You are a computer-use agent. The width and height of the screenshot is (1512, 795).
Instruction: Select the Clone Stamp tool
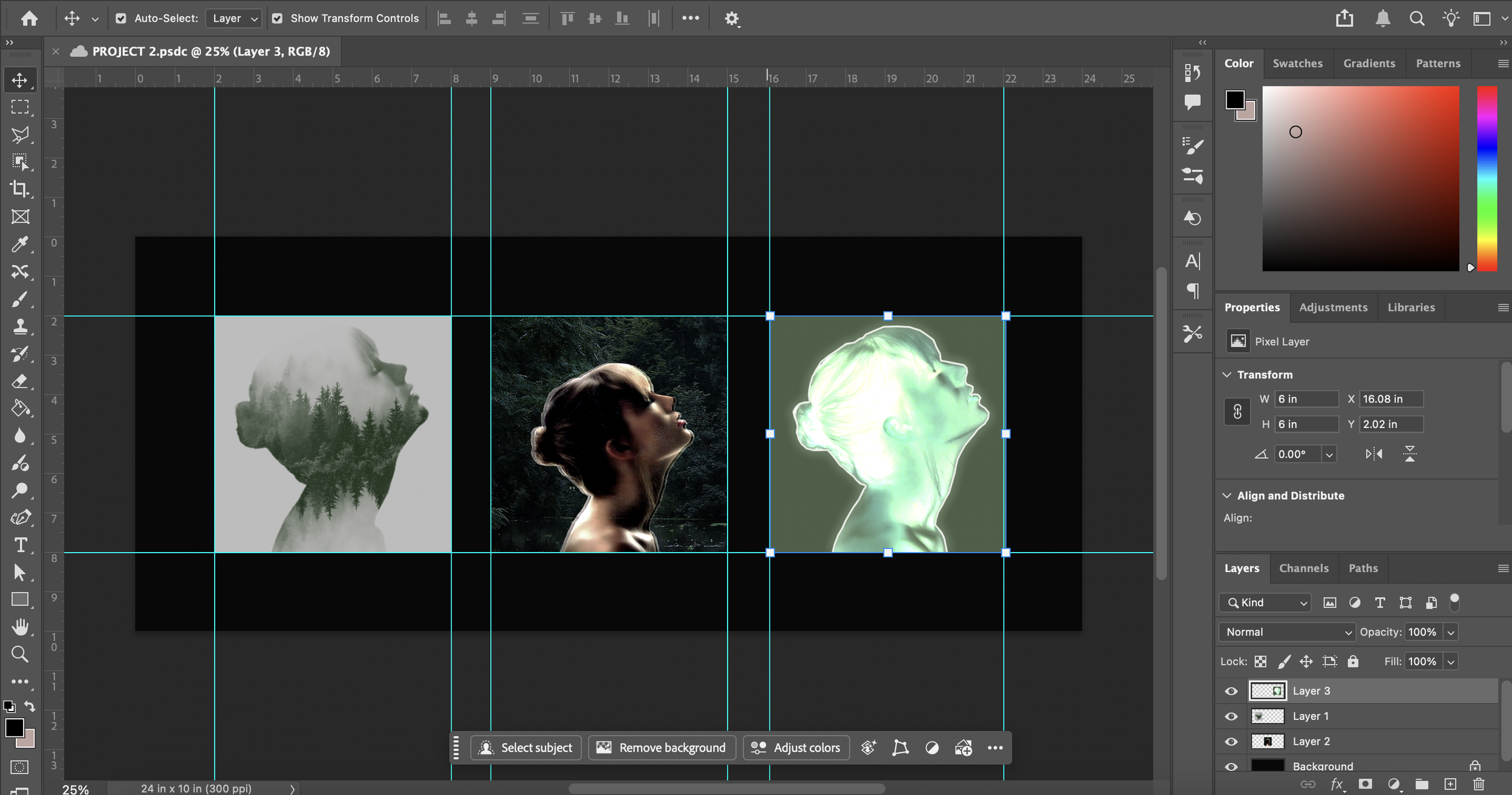click(20, 326)
